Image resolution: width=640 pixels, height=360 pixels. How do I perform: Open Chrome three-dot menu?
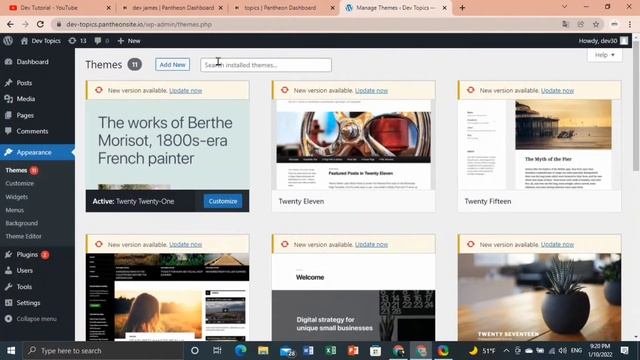pyautogui.click(x=630, y=24)
